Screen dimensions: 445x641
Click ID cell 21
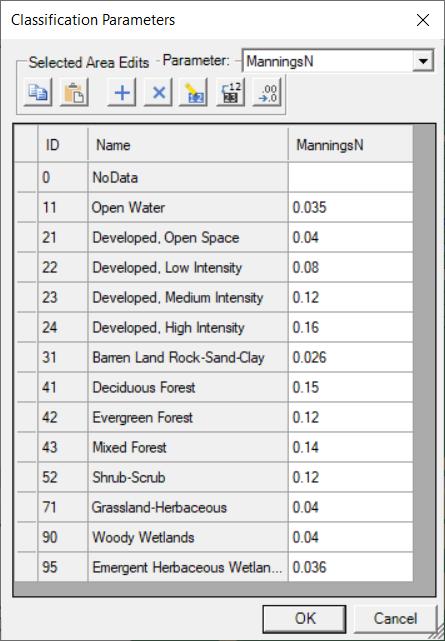(63, 238)
